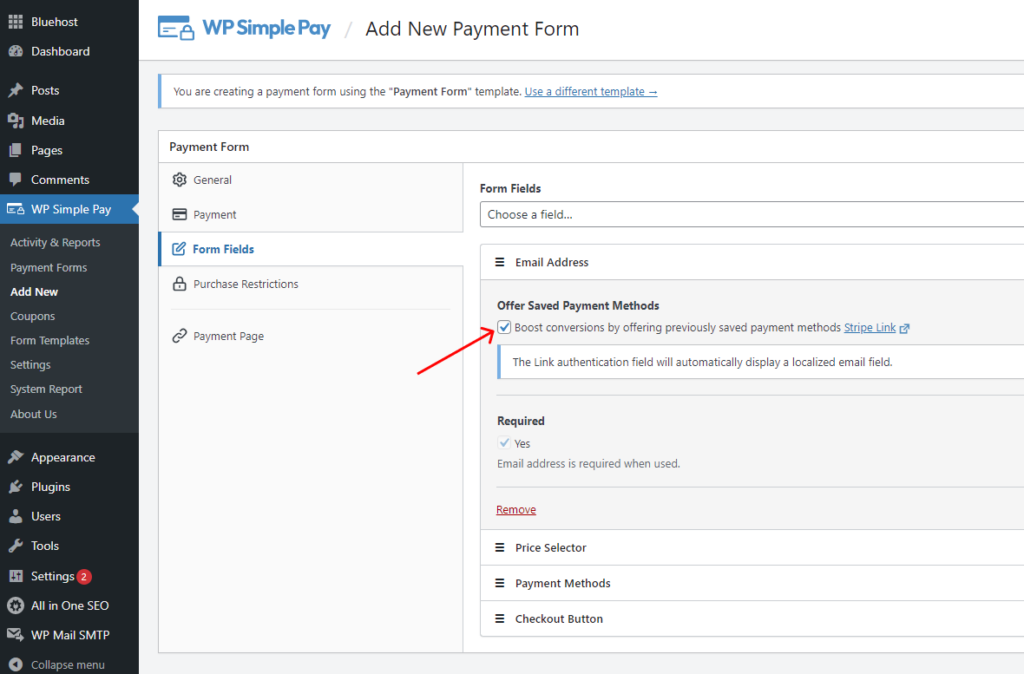Expand the Checkout Button field
This screenshot has width=1024, height=674.
(x=558, y=619)
